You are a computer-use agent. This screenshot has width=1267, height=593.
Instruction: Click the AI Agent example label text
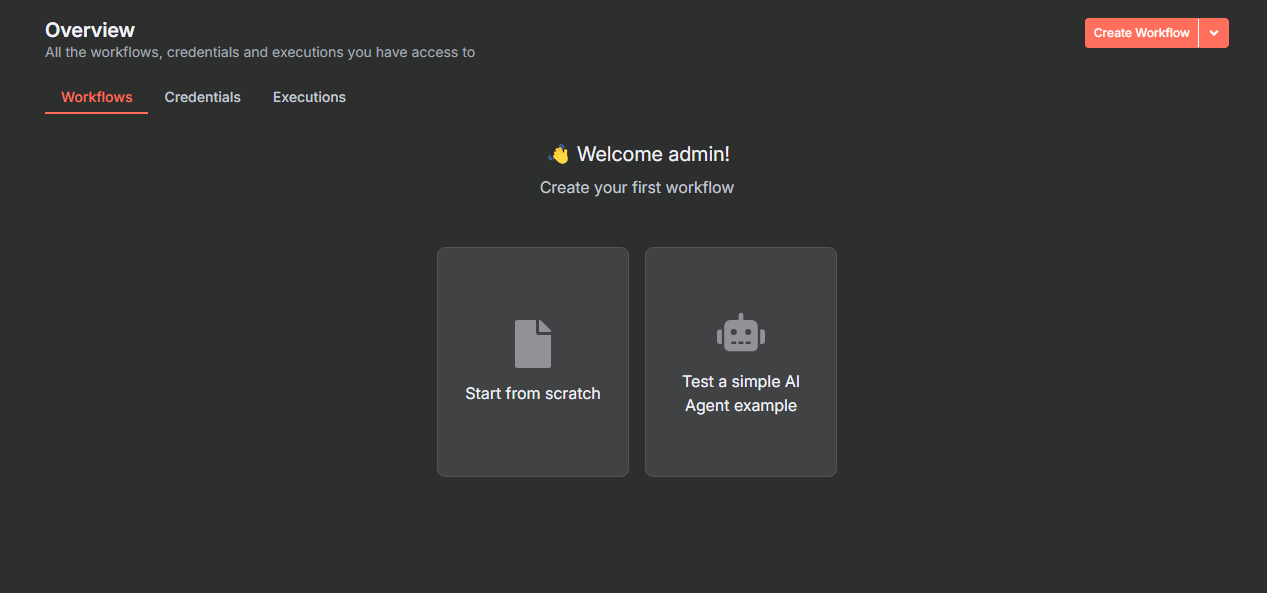741,394
